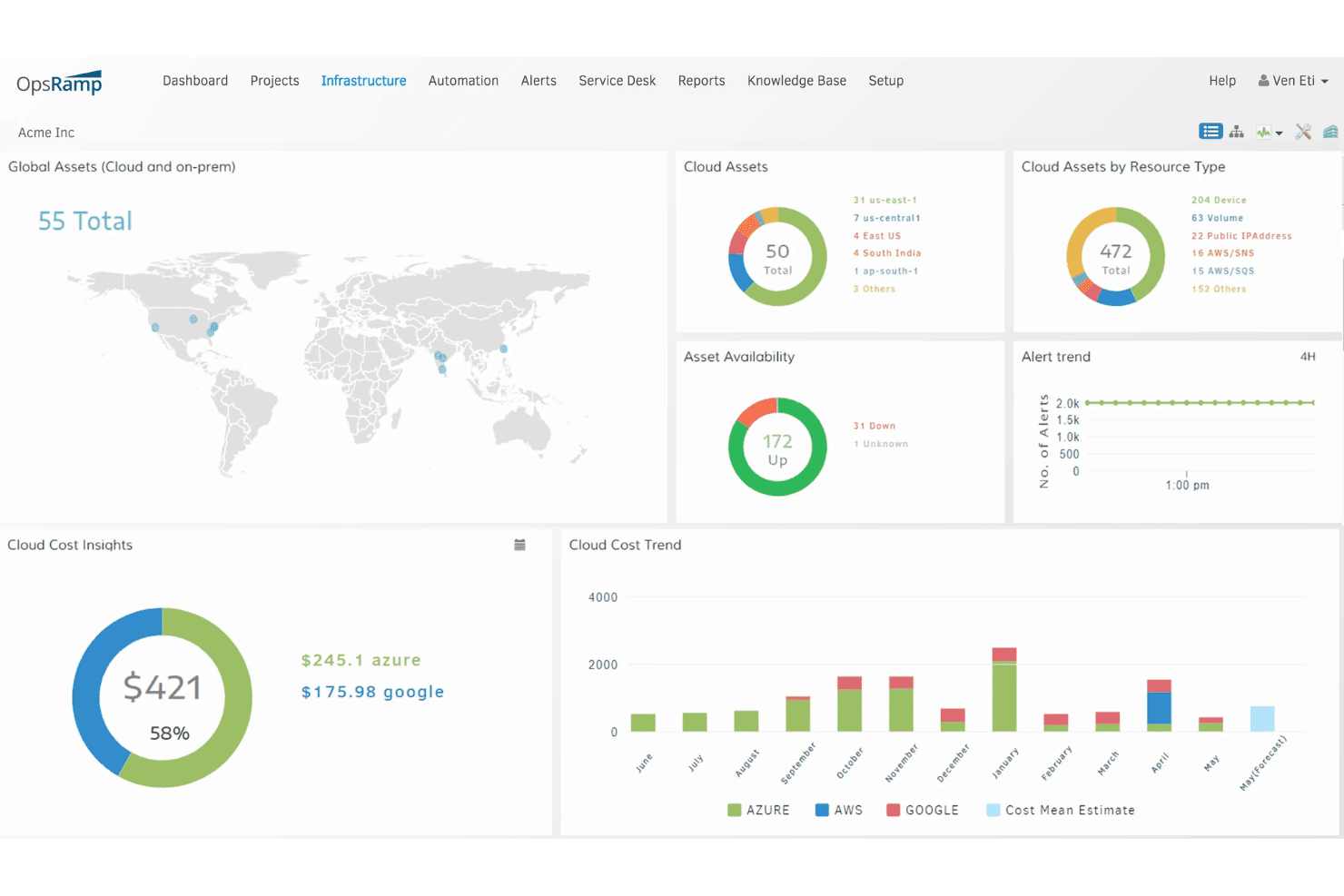
Task: Click the green metrics graph icon
Action: coord(1264,133)
